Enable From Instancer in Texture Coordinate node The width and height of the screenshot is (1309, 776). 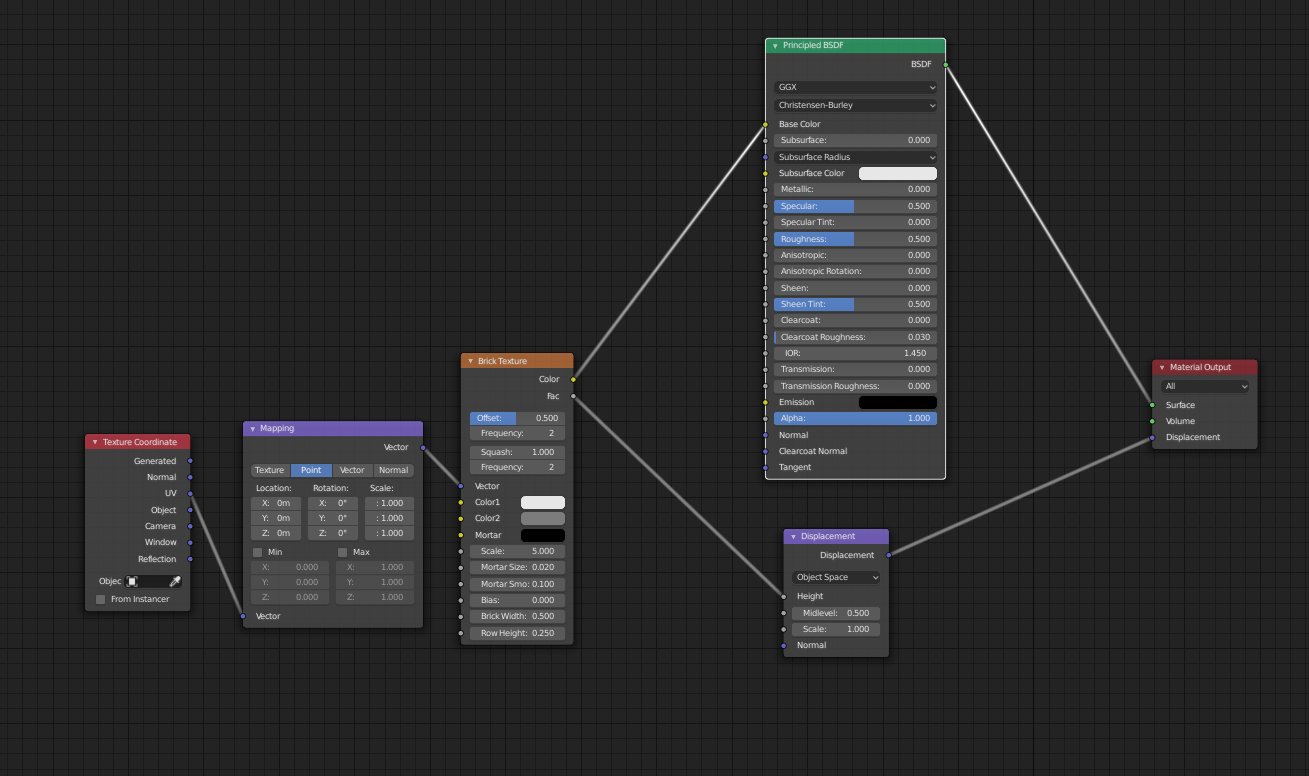click(99, 599)
